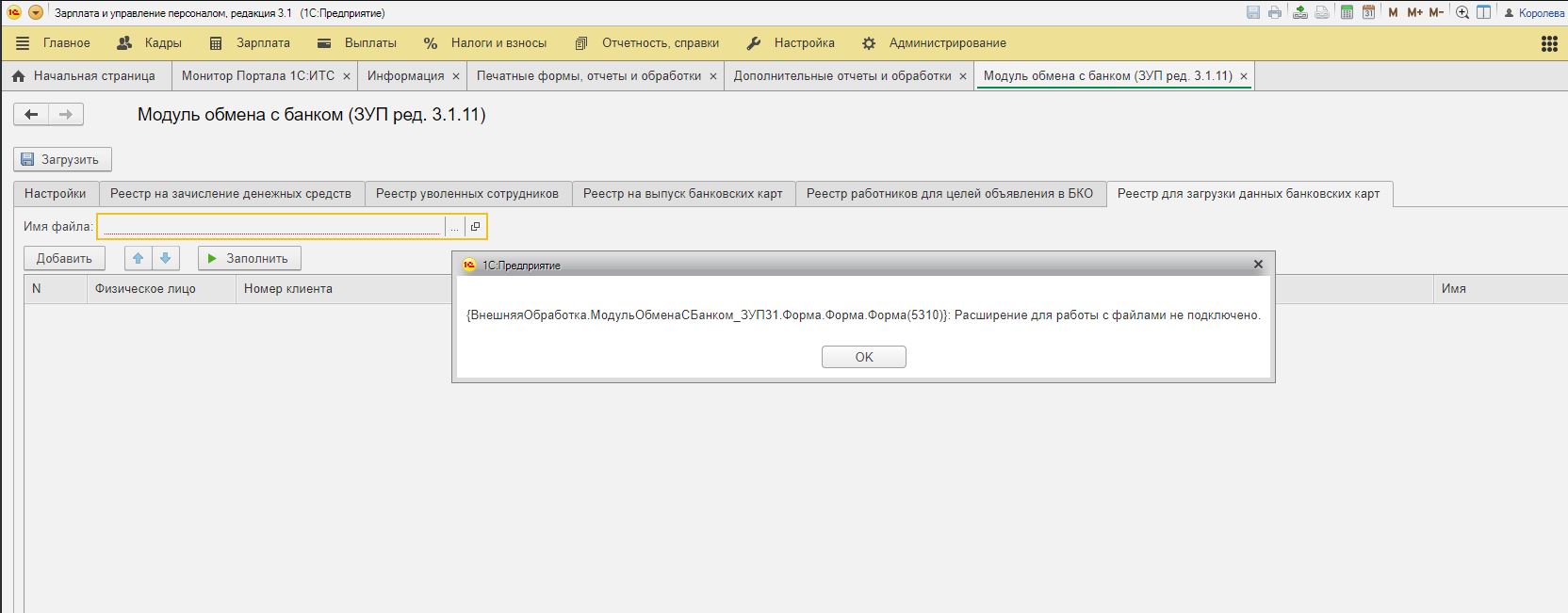
Task: Click the zoom magnifier icon
Action: 1462,12
